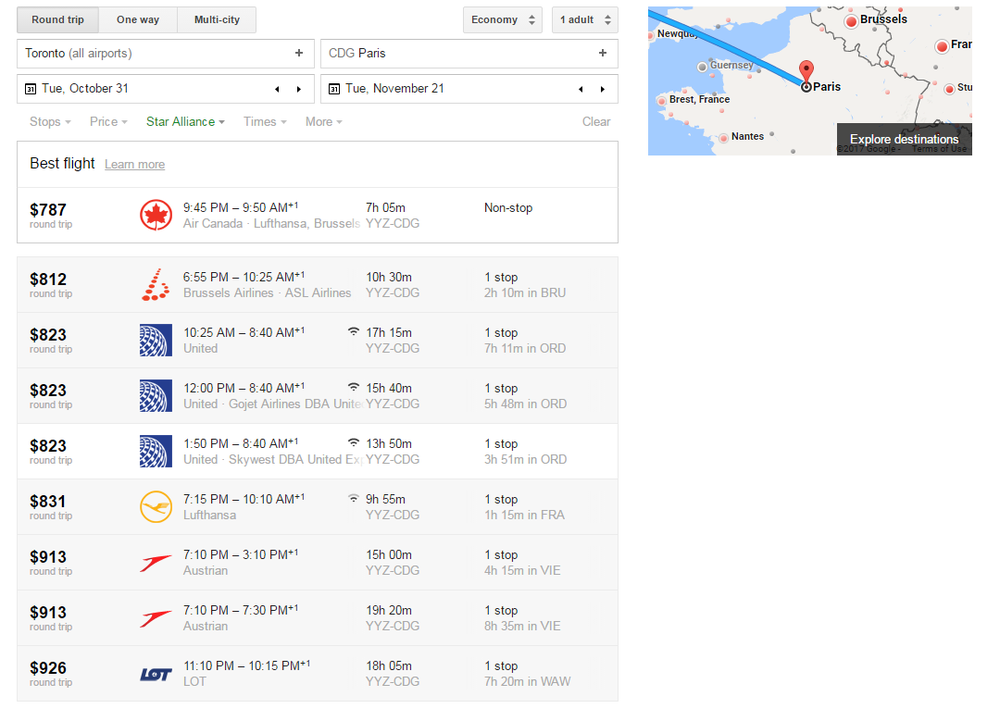Image resolution: width=1000 pixels, height=721 pixels.
Task: Switch to the Multi-city tab
Action: (x=216, y=18)
